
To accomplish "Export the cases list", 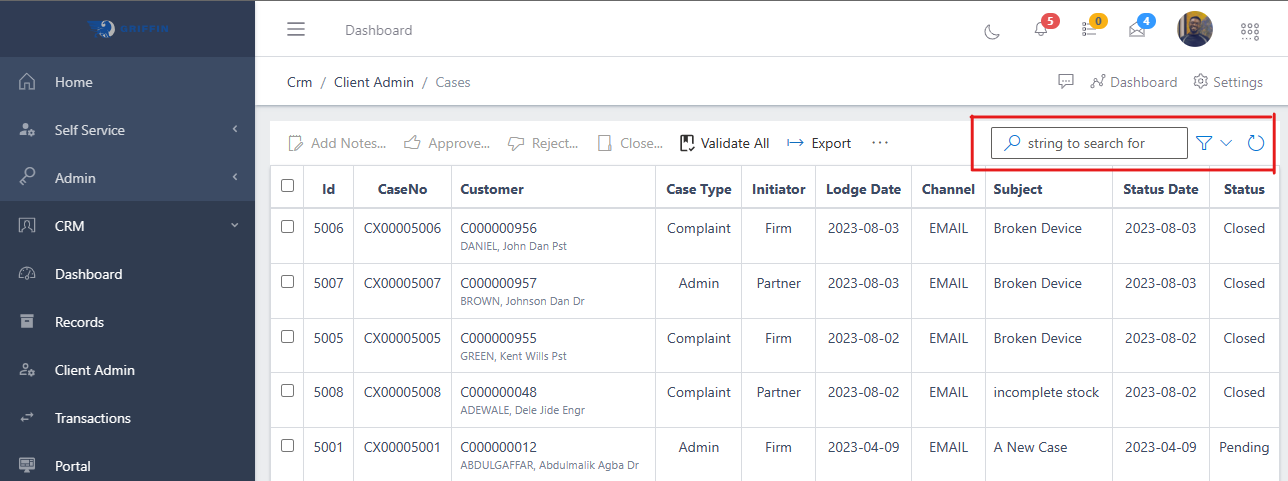I will tap(819, 143).
